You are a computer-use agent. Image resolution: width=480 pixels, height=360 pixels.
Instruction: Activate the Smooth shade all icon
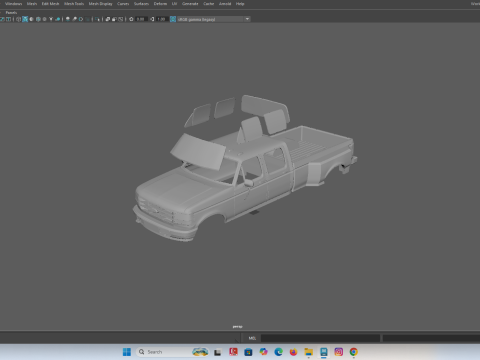(x=25, y=19)
